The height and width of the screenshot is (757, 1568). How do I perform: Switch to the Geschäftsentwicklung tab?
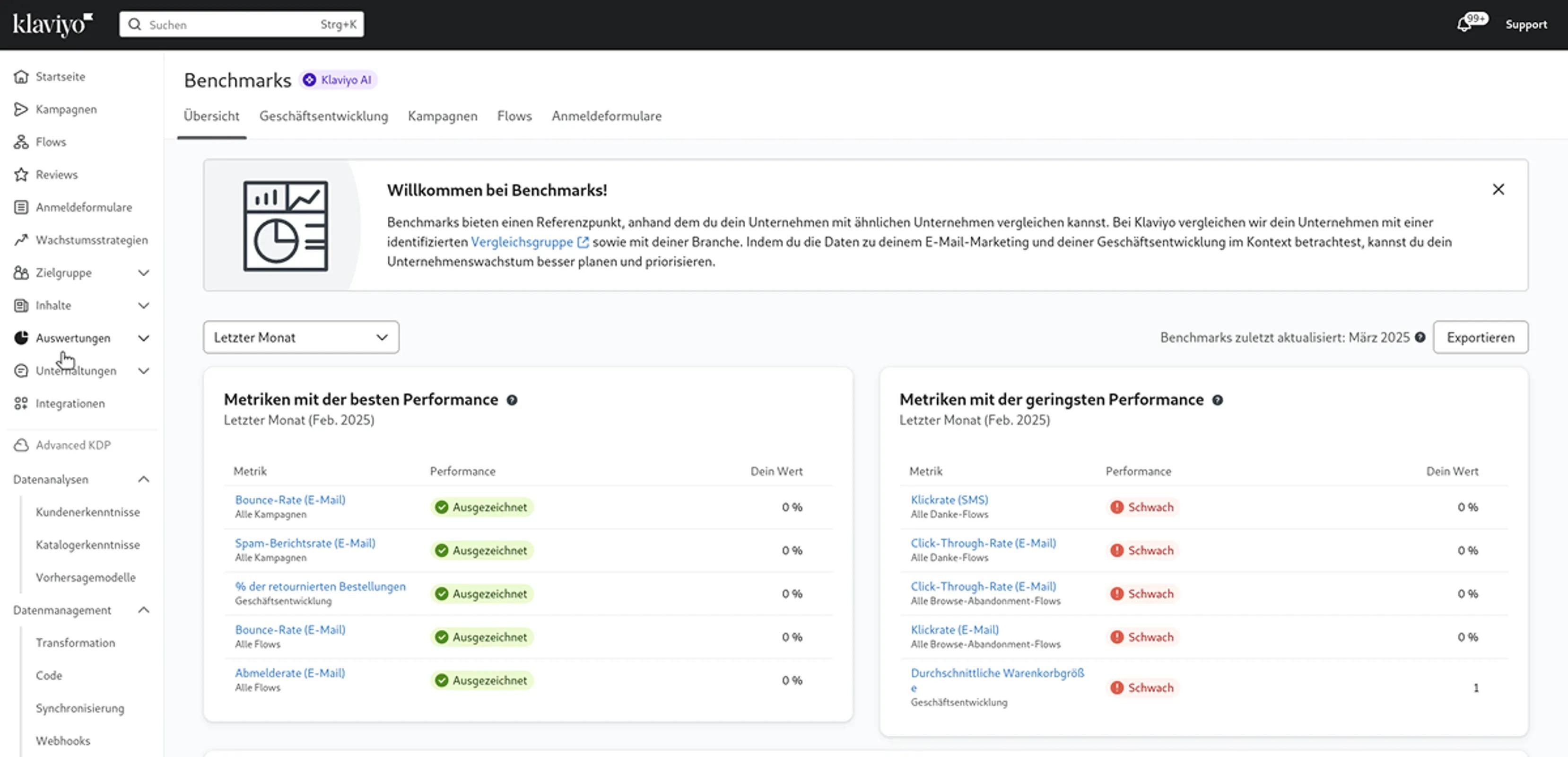323,116
